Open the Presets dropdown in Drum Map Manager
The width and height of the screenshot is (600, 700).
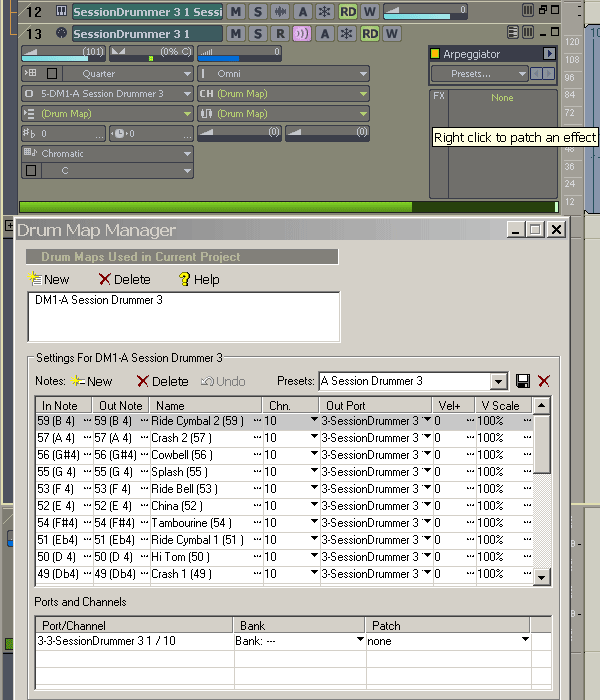tap(499, 381)
